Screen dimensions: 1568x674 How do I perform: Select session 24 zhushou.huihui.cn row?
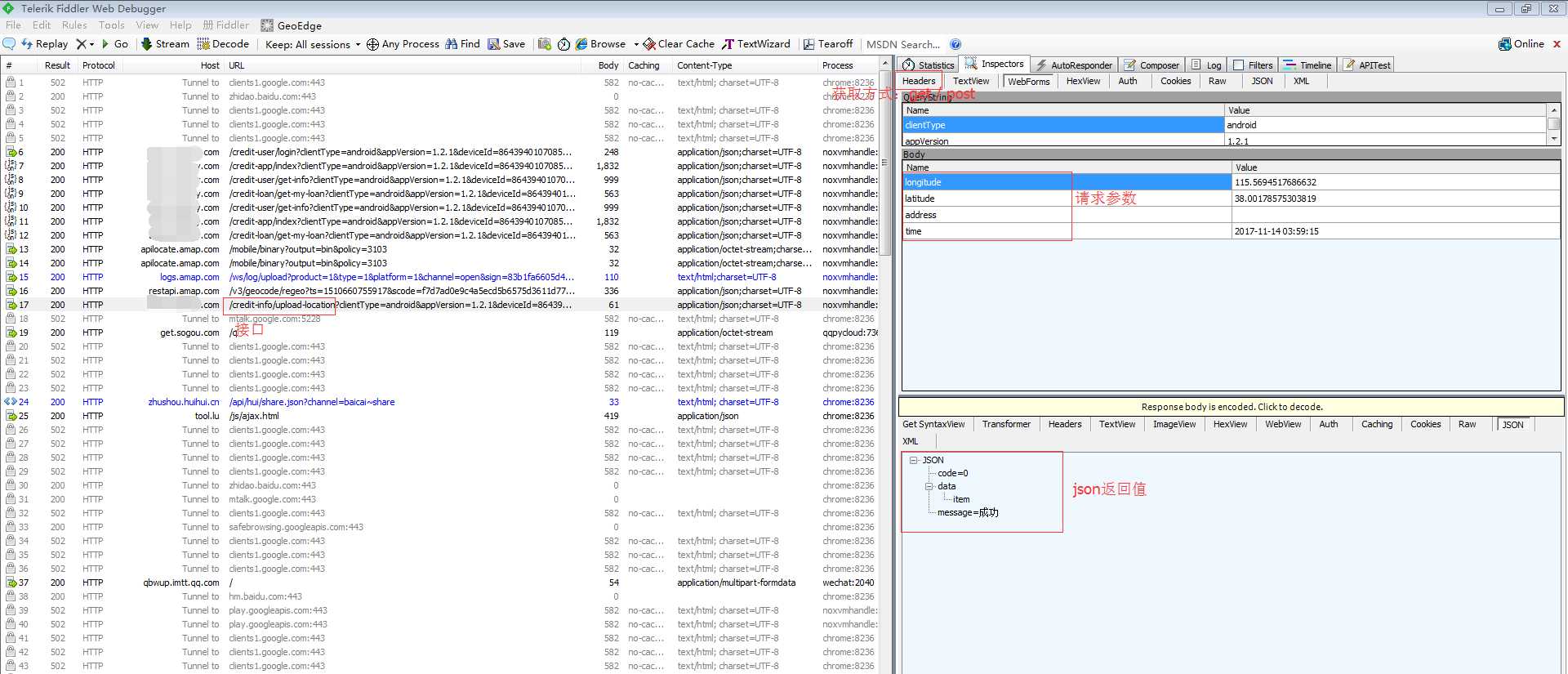441,402
